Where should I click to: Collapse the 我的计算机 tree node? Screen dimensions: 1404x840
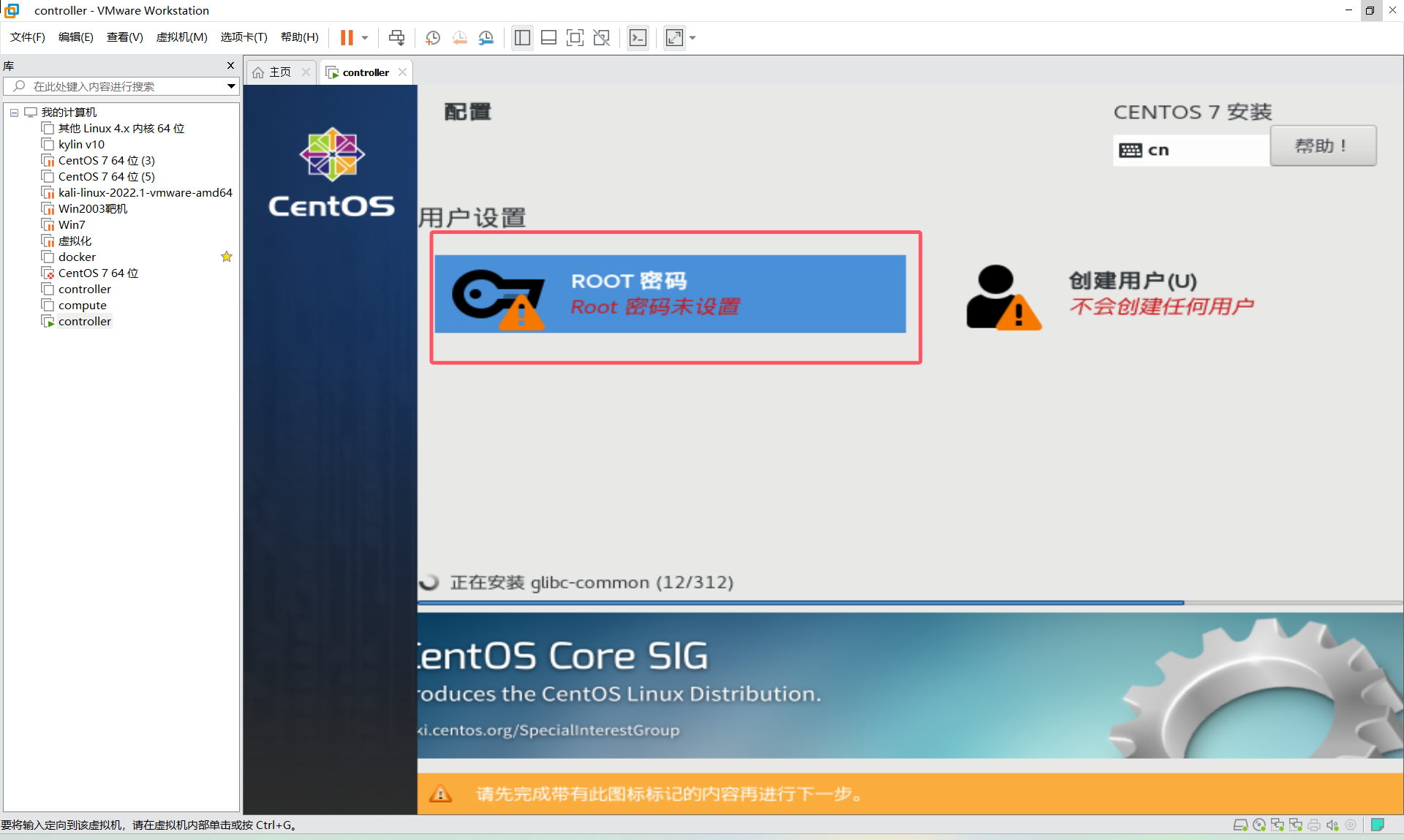pos(14,113)
